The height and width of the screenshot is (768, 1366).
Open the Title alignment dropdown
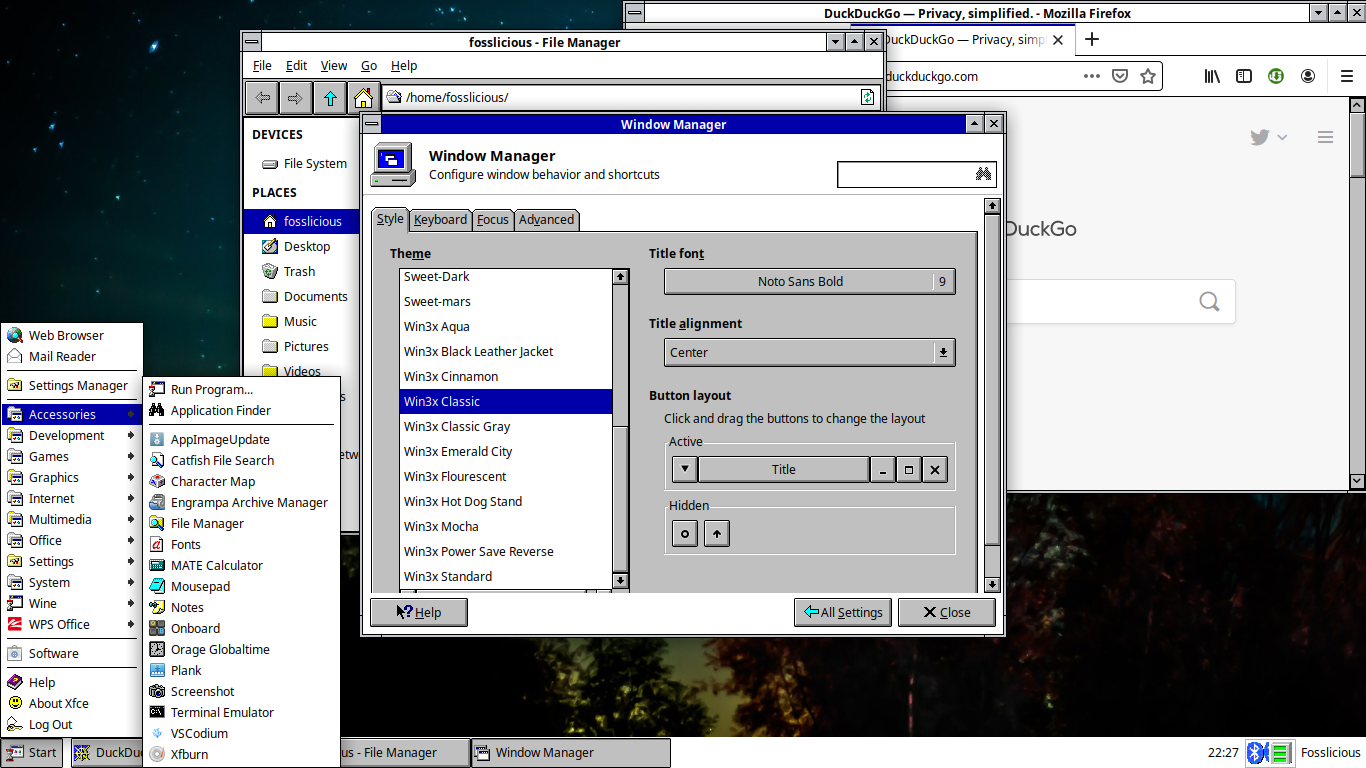tap(809, 353)
